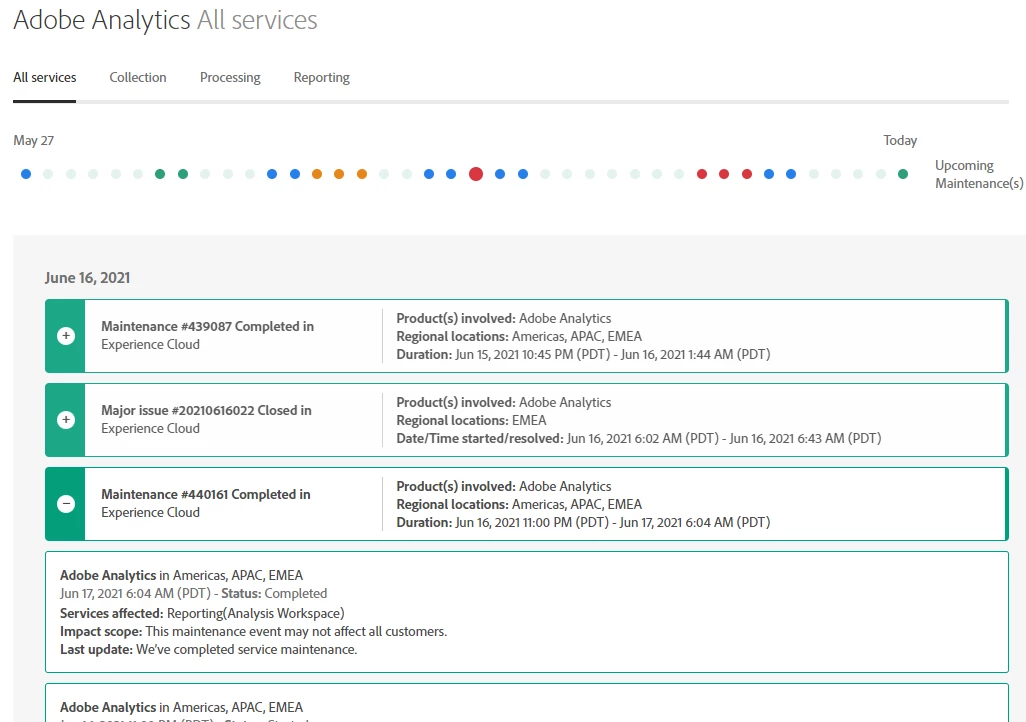The height and width of the screenshot is (722, 1026).
Task: Select the rightmost orange timeline dot
Action: pyautogui.click(x=362, y=174)
